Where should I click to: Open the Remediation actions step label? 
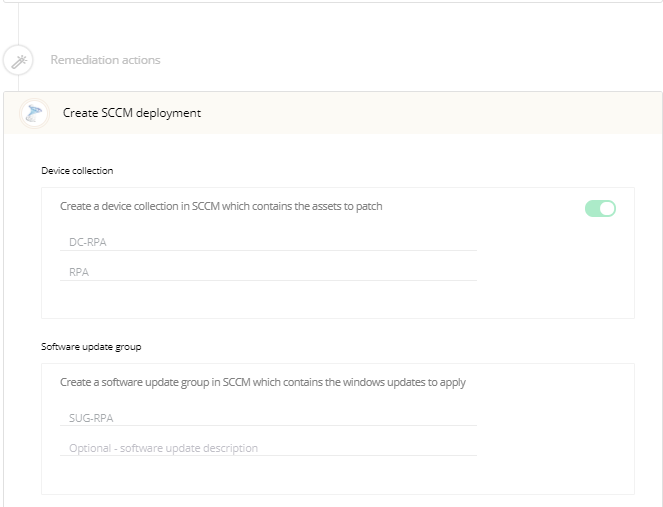coord(105,60)
